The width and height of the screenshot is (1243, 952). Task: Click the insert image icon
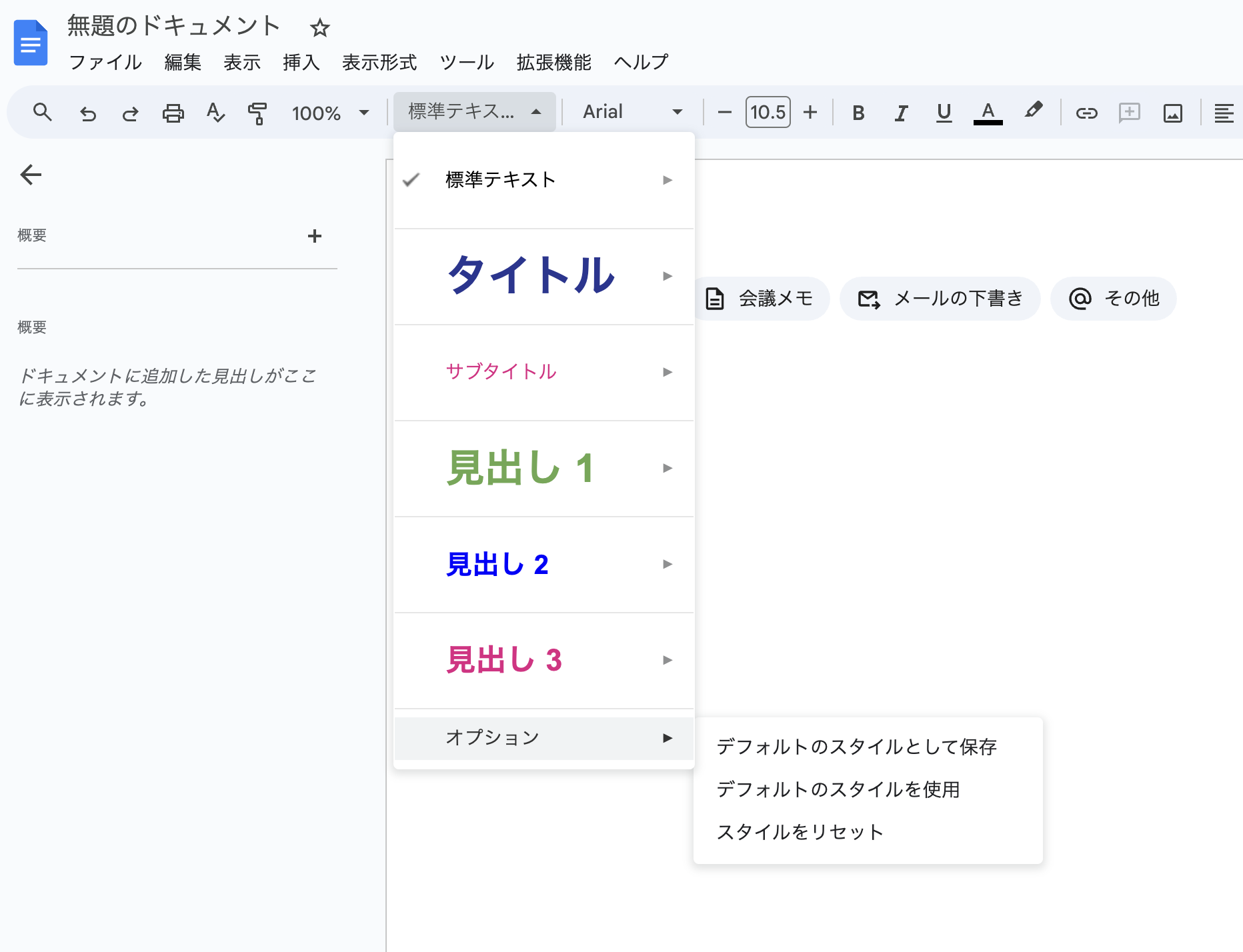(1173, 113)
